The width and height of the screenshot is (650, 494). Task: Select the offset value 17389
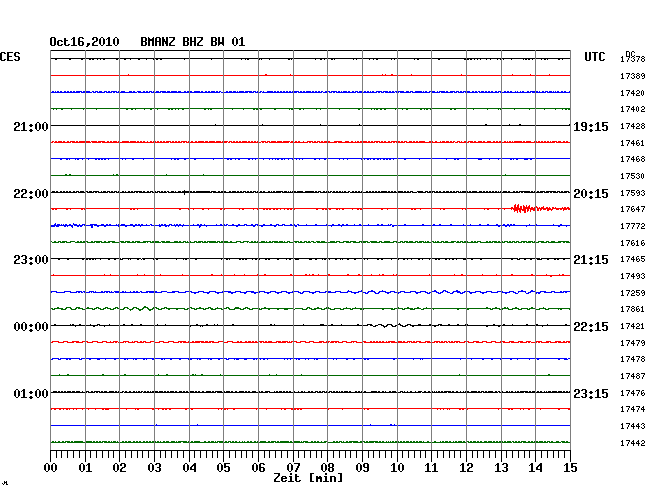(633, 76)
